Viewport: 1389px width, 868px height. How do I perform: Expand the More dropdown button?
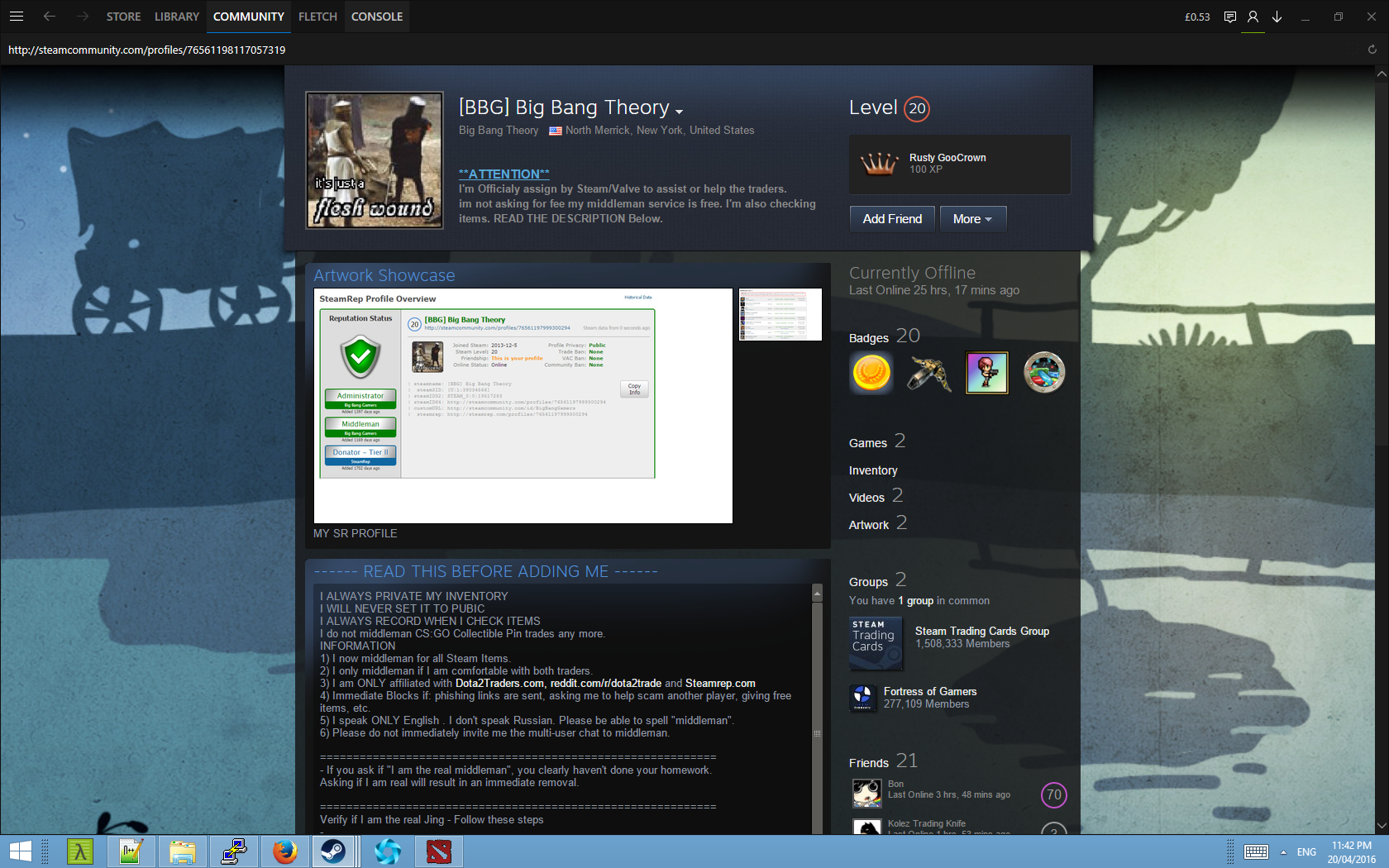[x=972, y=219]
